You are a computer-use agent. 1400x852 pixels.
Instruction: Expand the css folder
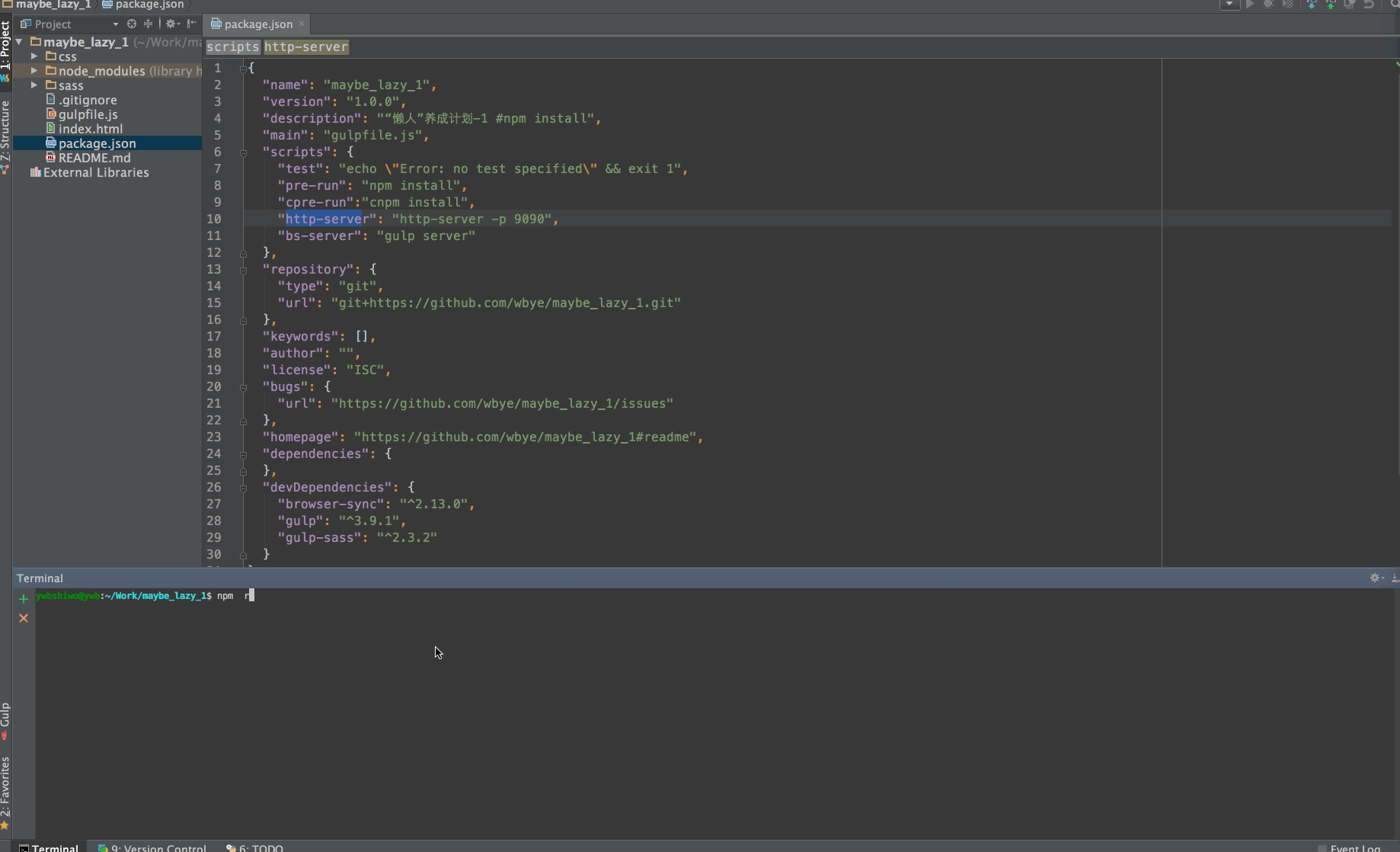pyautogui.click(x=34, y=56)
